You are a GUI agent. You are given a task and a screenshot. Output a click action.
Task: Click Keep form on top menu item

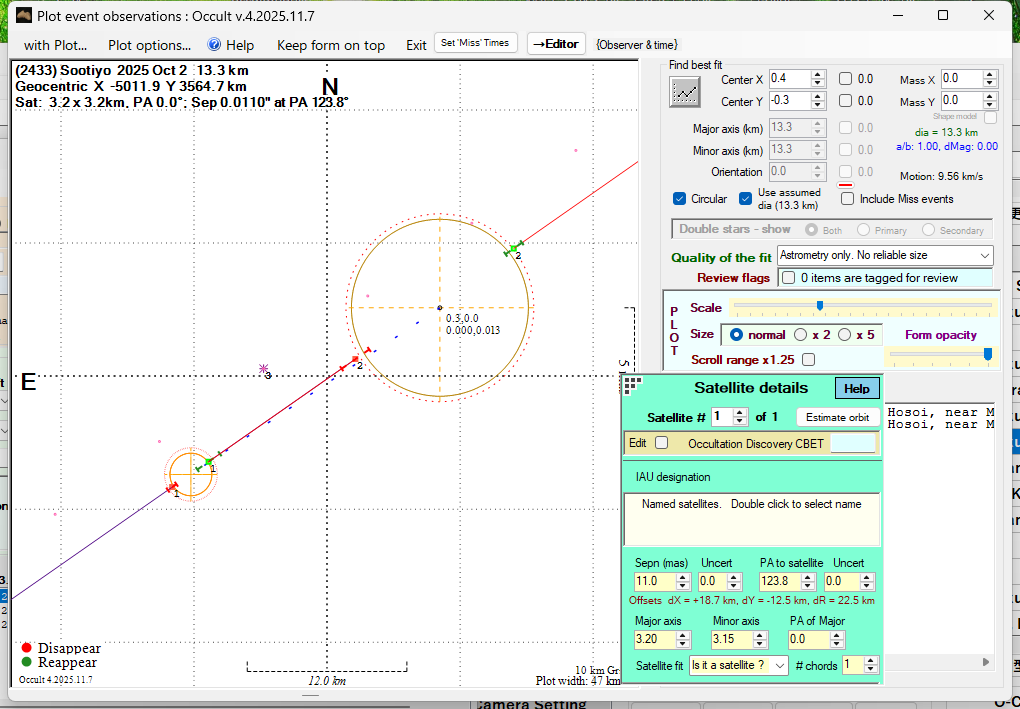[330, 45]
